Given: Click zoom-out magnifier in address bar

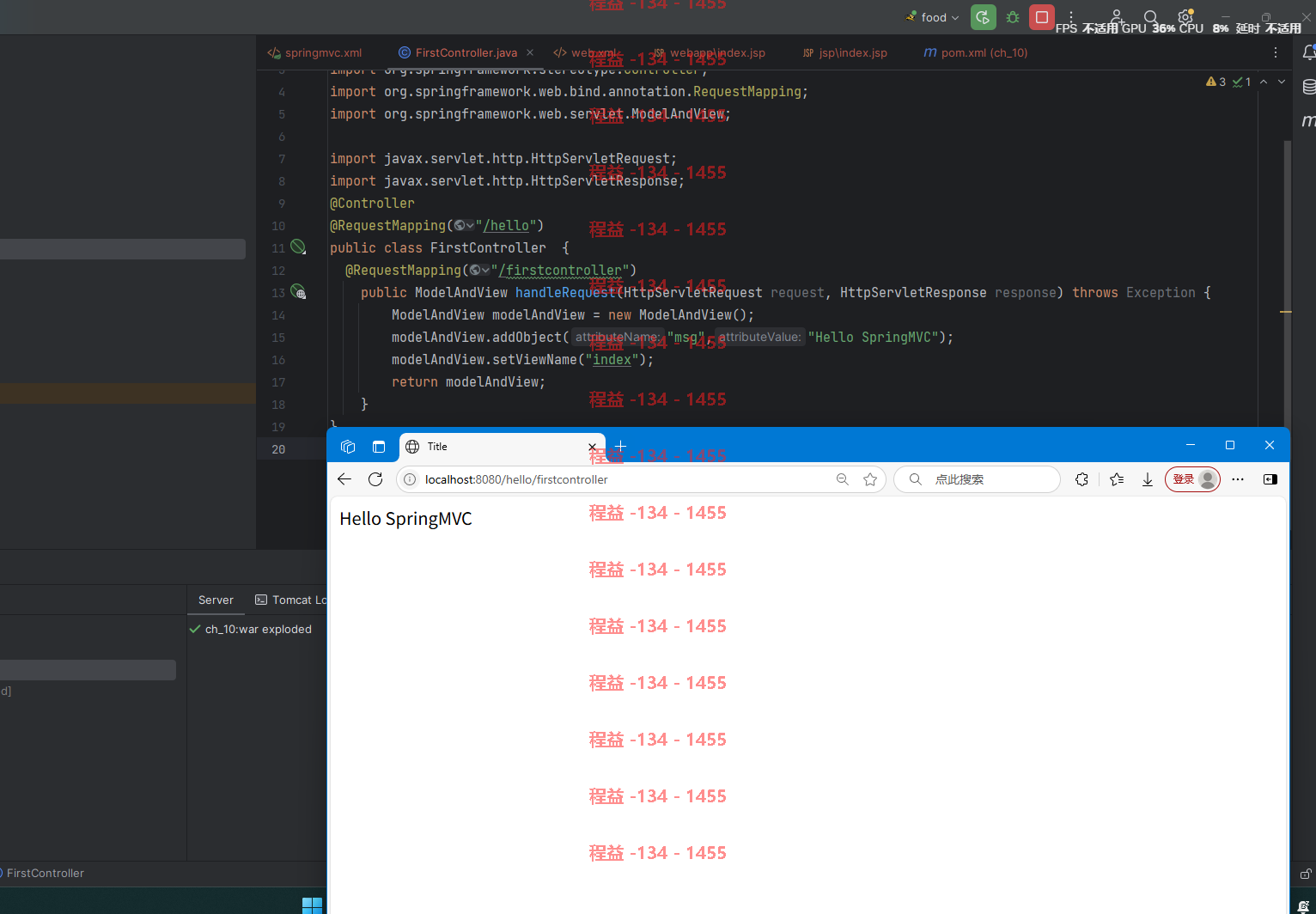Looking at the screenshot, I should tap(842, 479).
